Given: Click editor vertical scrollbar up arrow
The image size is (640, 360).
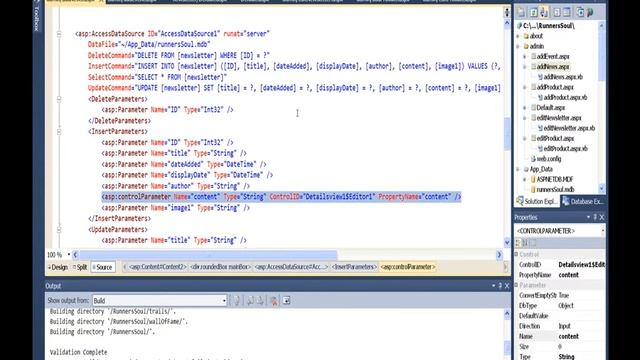Looking at the screenshot, I should (x=507, y=24).
